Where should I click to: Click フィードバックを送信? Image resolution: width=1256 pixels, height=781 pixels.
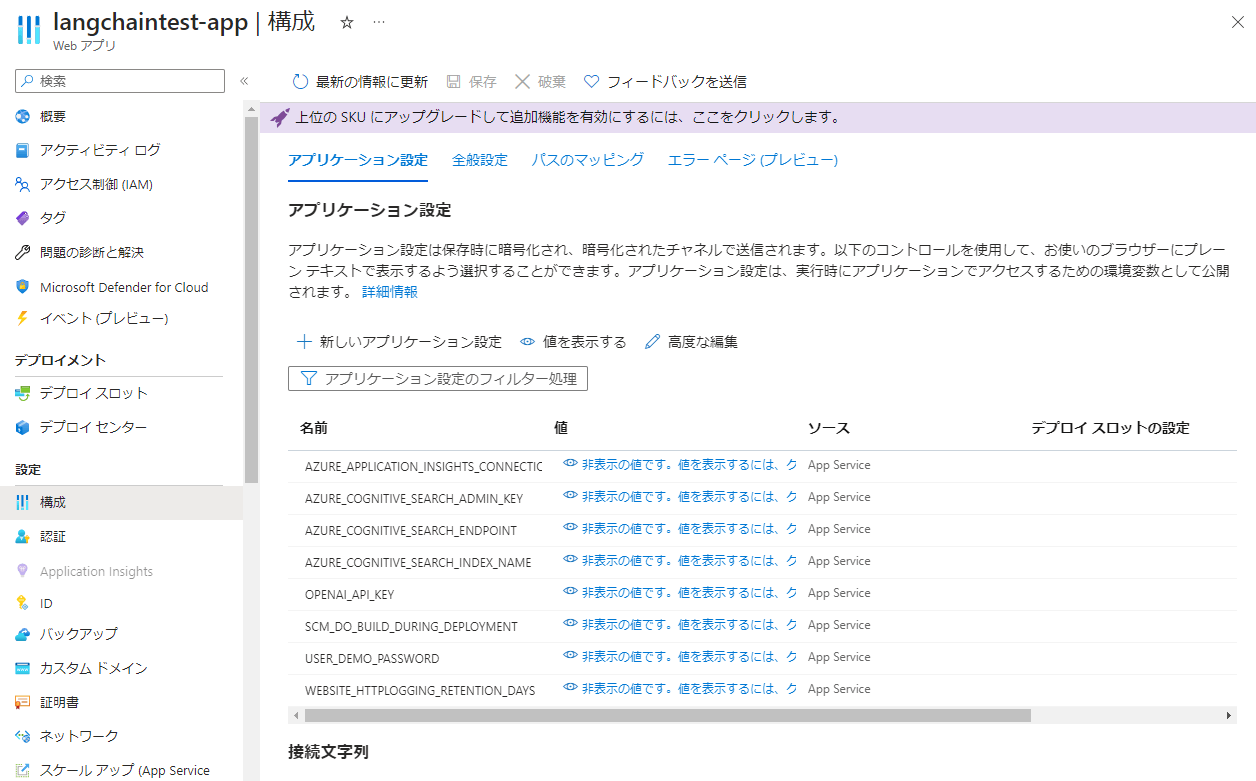click(665, 82)
